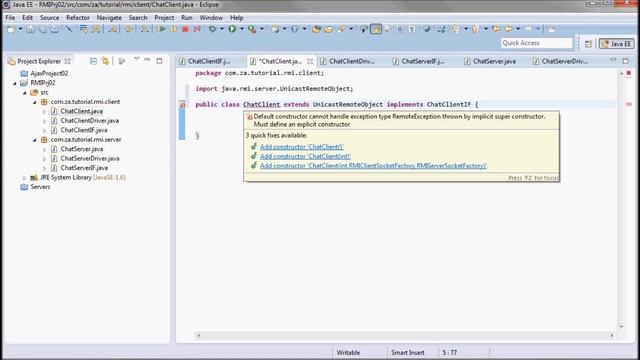Open the Run configurations dropdown arrow

coord(242,29)
